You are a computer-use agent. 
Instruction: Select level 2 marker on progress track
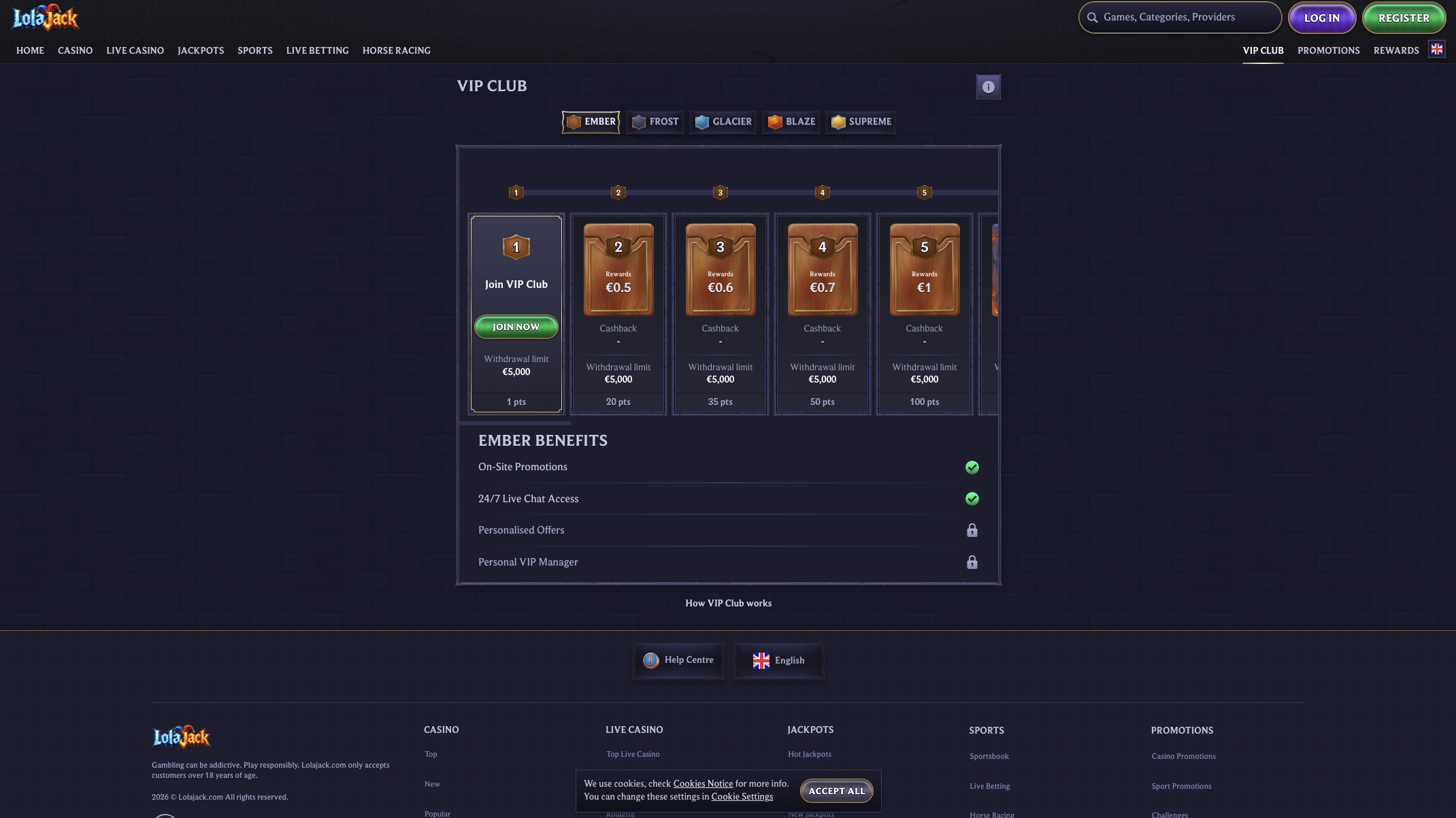tap(618, 193)
